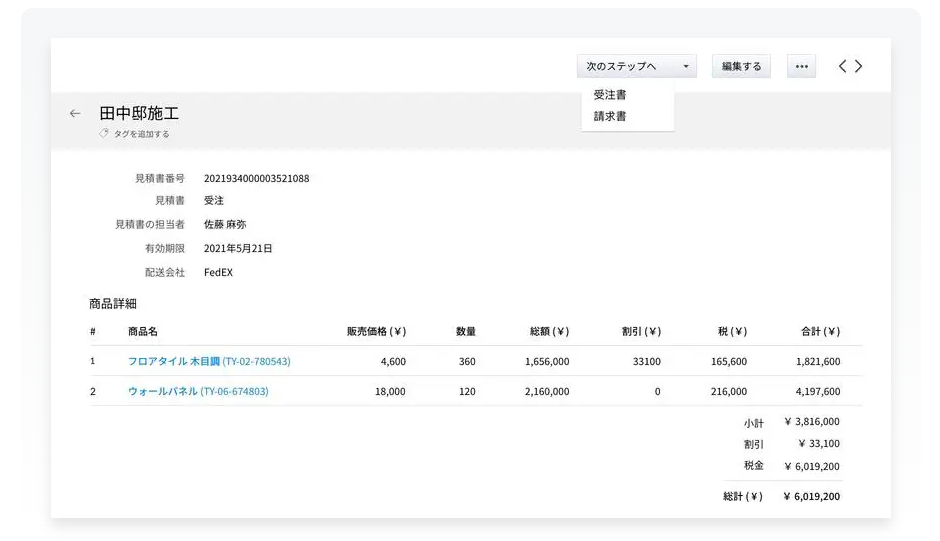Click the tag icon under the title
Screen dimensions: 940x541
[104, 134]
